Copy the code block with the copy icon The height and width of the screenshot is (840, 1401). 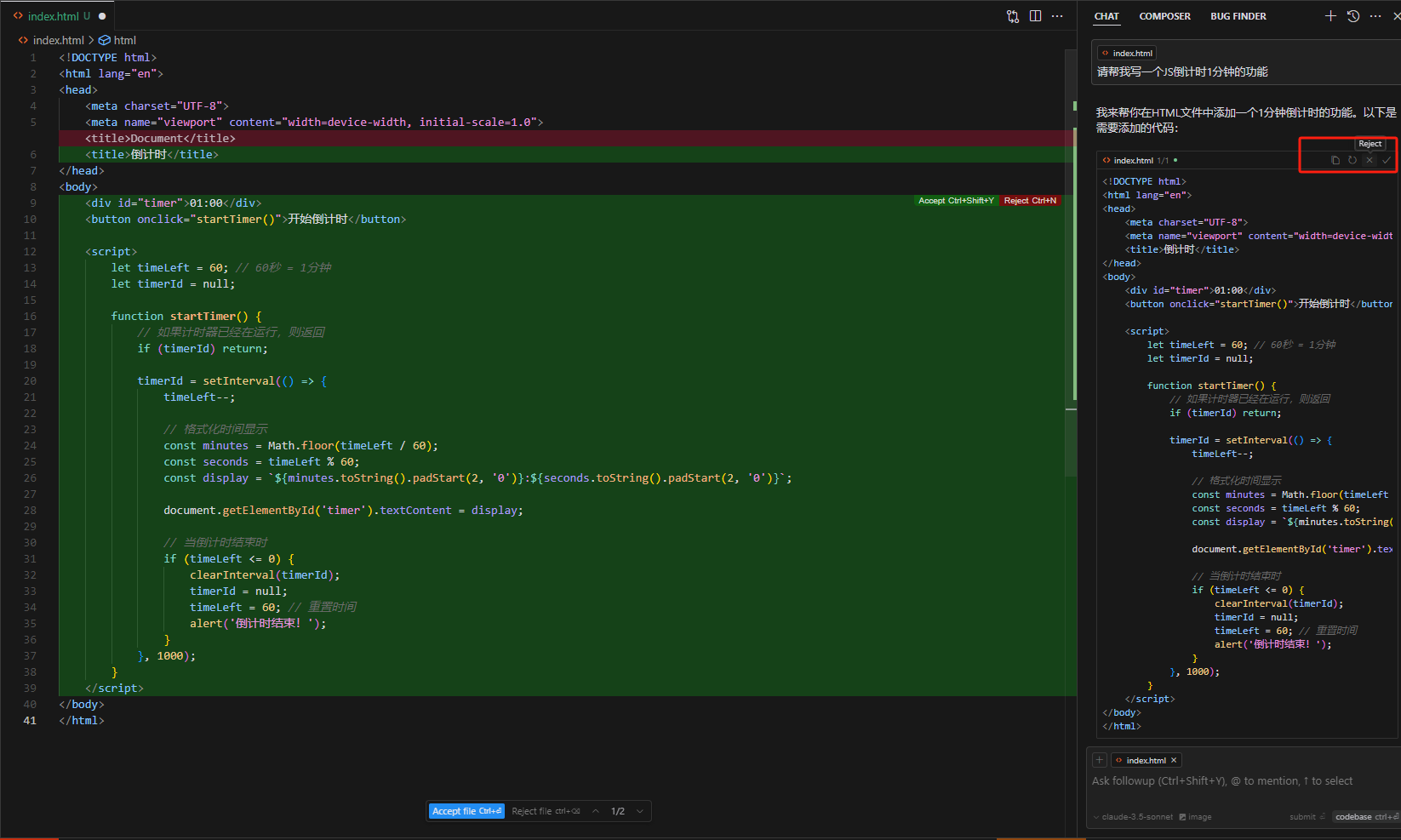(1335, 160)
